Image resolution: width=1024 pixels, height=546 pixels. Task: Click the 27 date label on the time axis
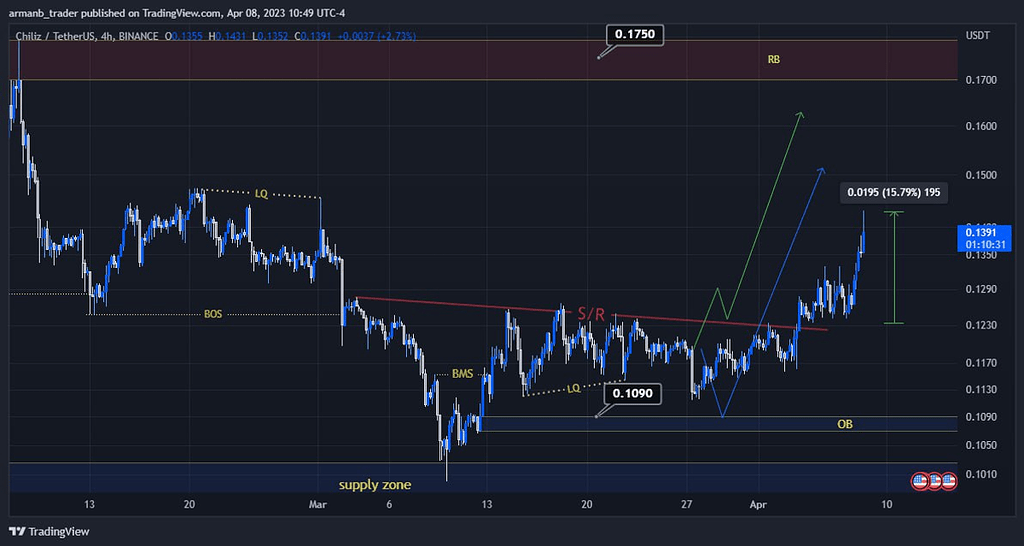click(x=686, y=505)
